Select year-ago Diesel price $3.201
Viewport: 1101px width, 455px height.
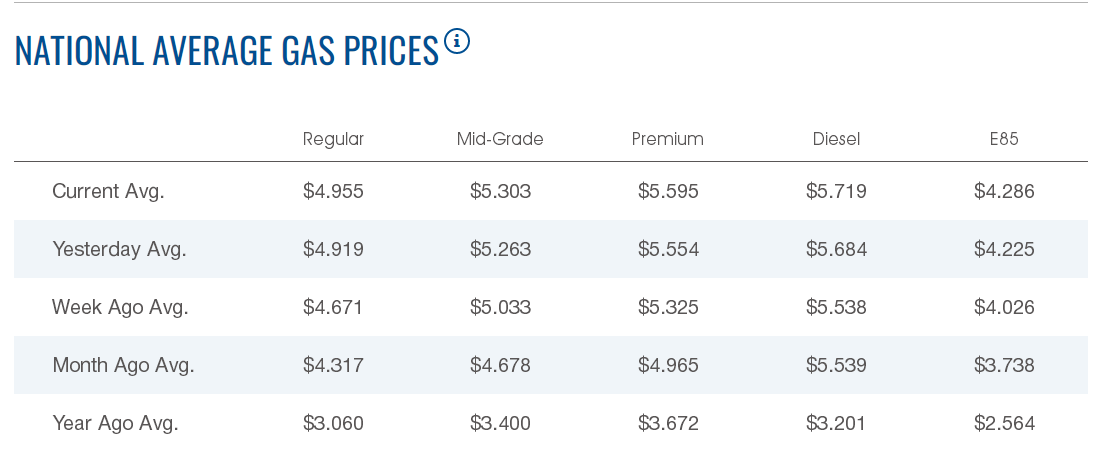[836, 423]
